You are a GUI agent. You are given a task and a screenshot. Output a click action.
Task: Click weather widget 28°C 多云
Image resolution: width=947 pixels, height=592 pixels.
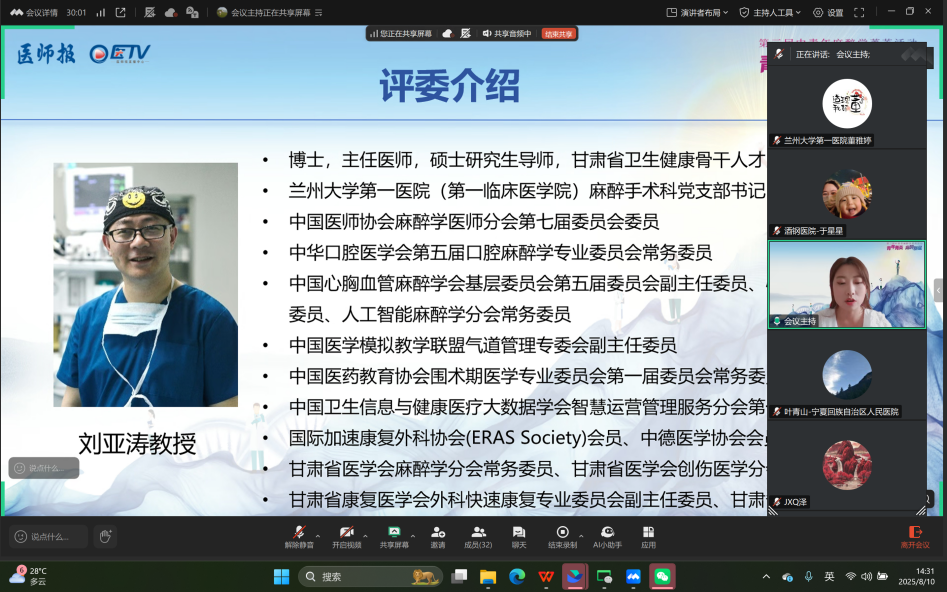click(28, 576)
